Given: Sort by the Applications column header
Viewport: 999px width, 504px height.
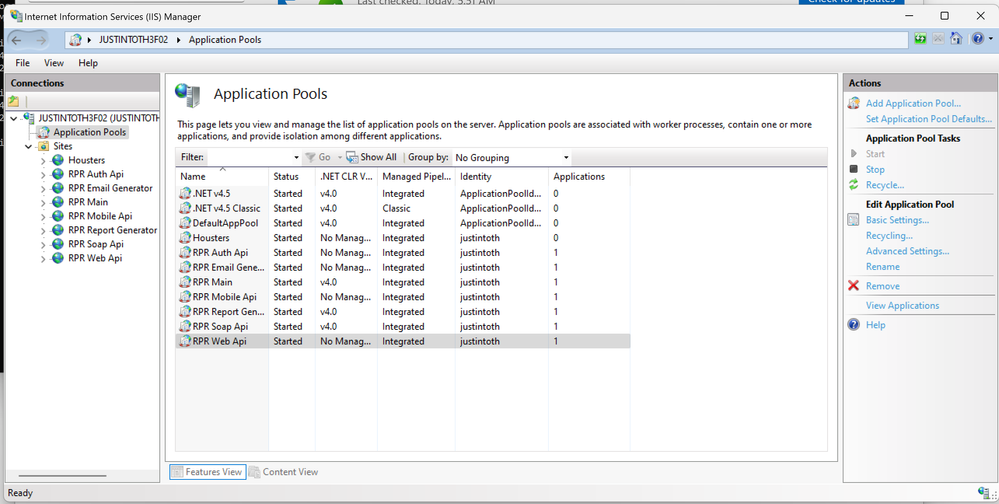Looking at the screenshot, I should coord(589,176).
